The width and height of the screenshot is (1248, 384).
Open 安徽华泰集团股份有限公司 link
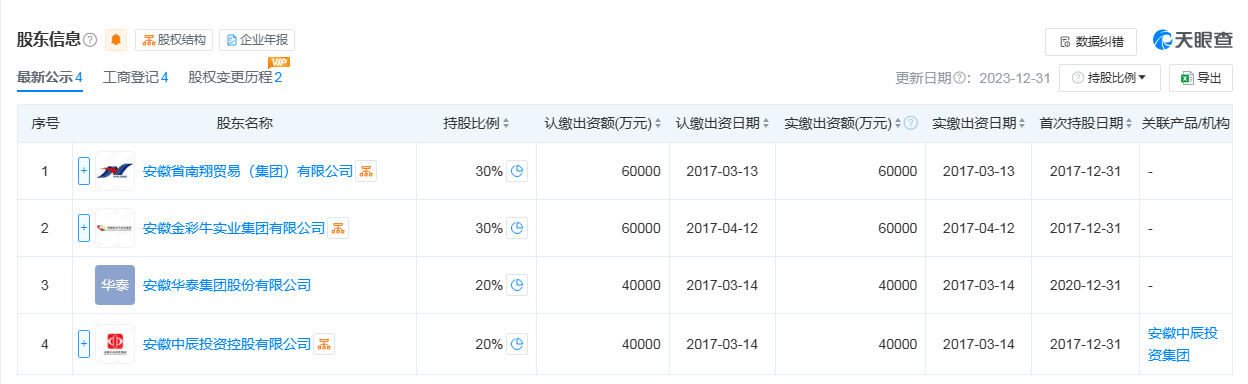coord(227,285)
